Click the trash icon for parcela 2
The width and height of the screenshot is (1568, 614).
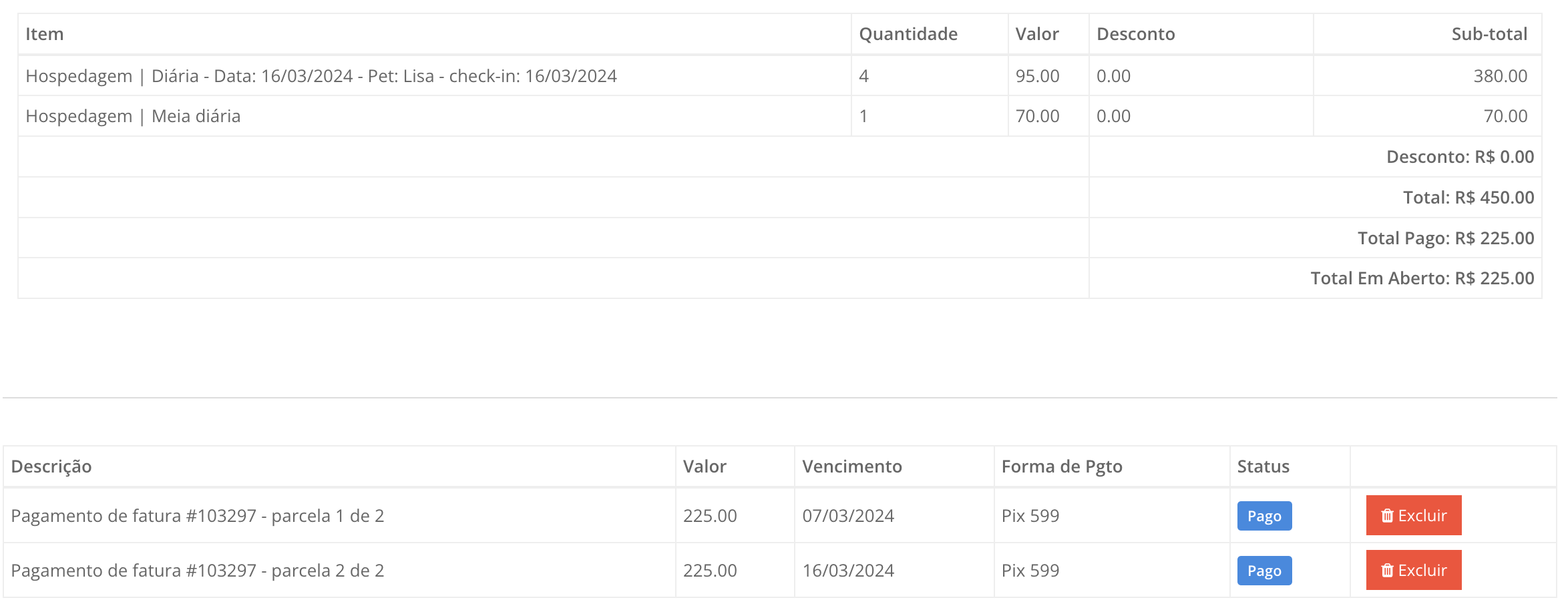(1387, 571)
